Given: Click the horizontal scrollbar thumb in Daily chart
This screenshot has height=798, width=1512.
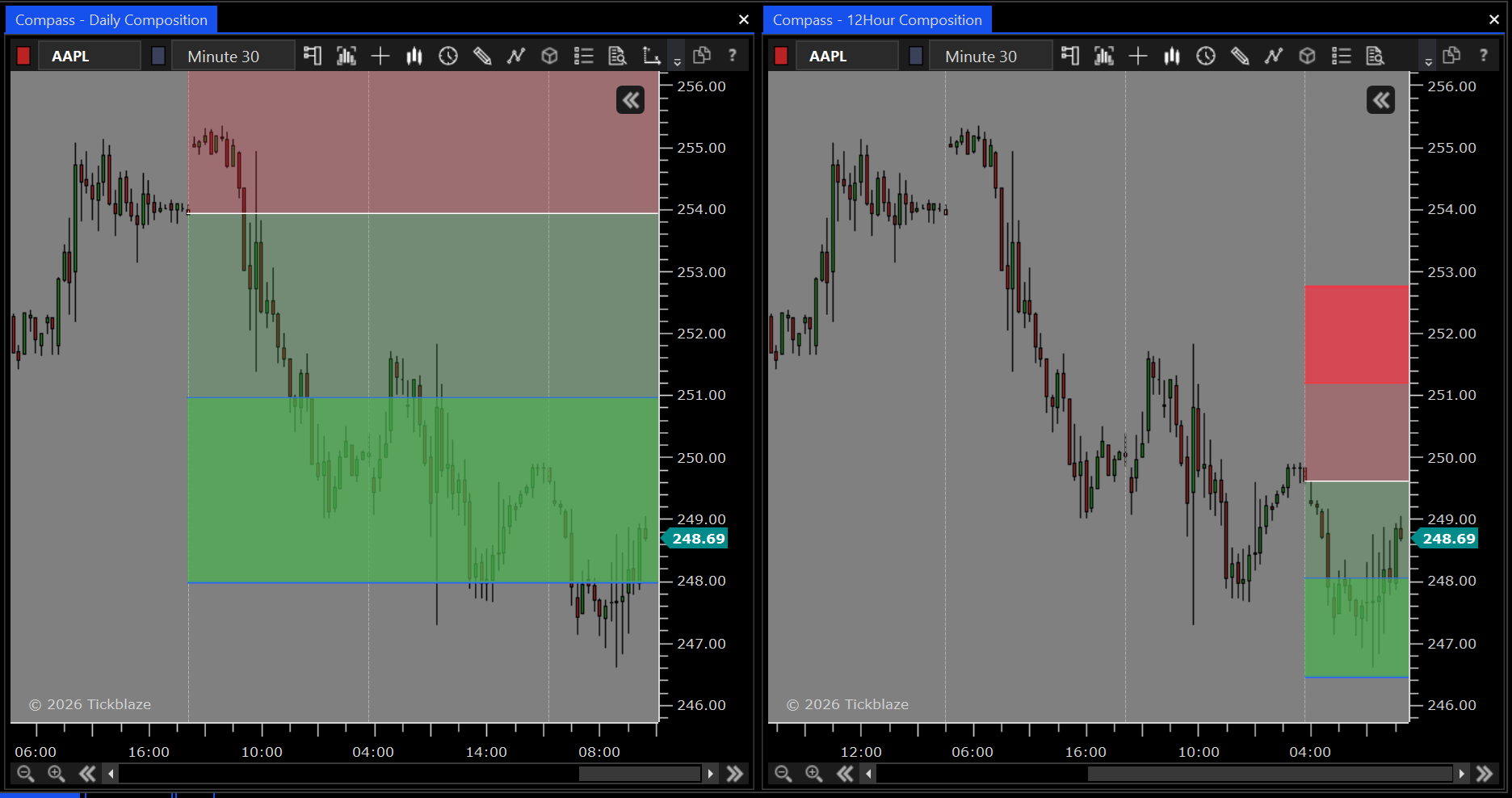Looking at the screenshot, I should click(639, 774).
